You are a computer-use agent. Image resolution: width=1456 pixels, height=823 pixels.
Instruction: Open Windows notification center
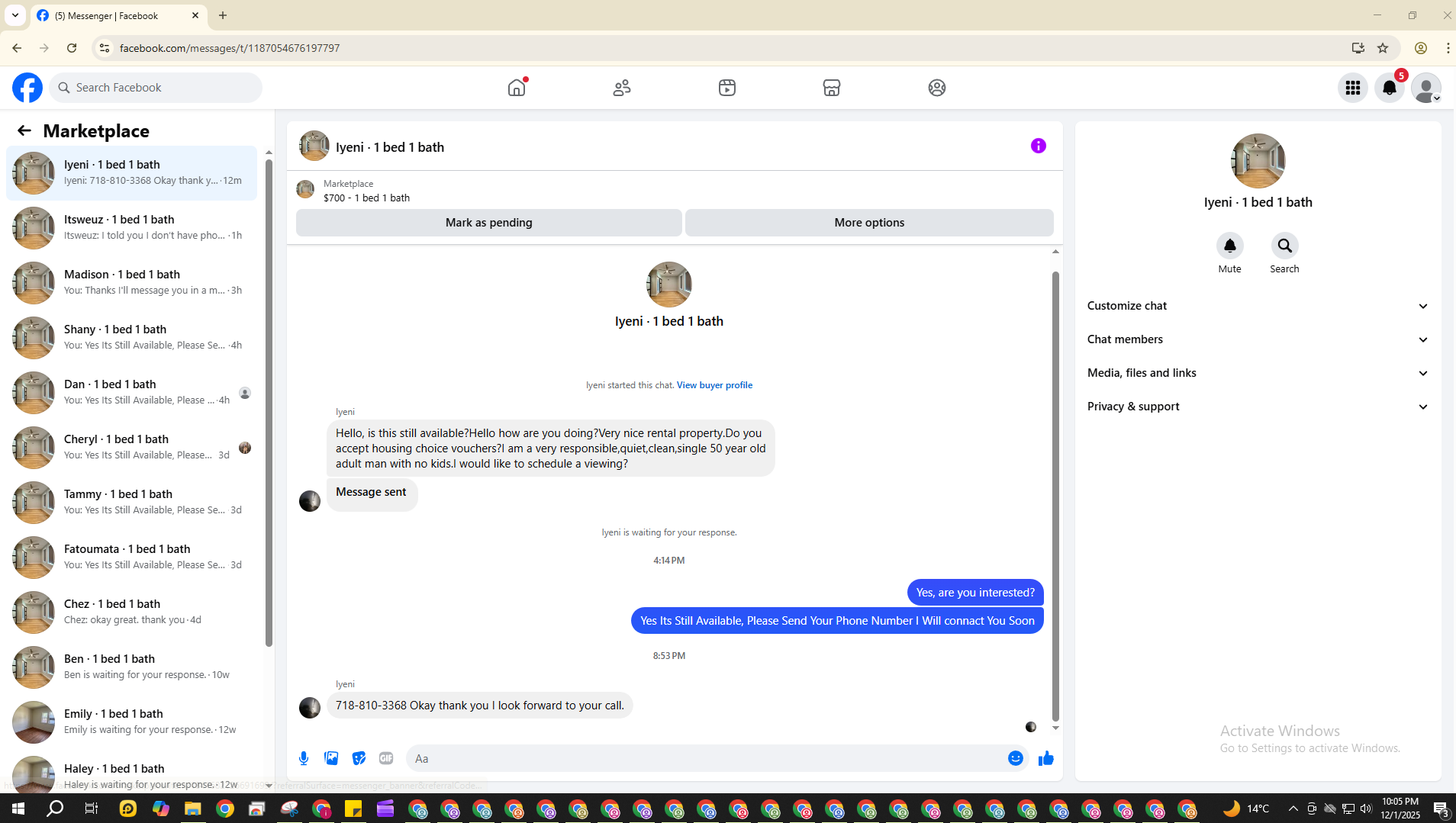(x=1441, y=809)
